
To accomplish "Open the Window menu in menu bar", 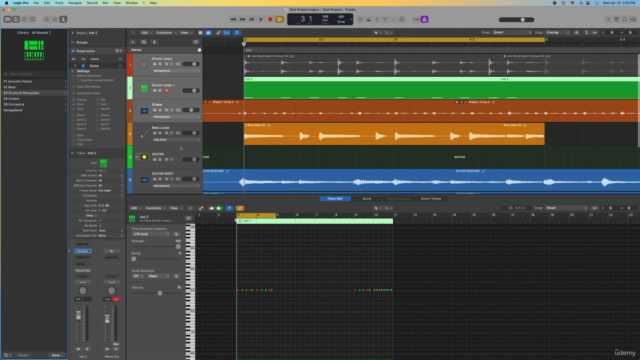I will [x=131, y=3].
